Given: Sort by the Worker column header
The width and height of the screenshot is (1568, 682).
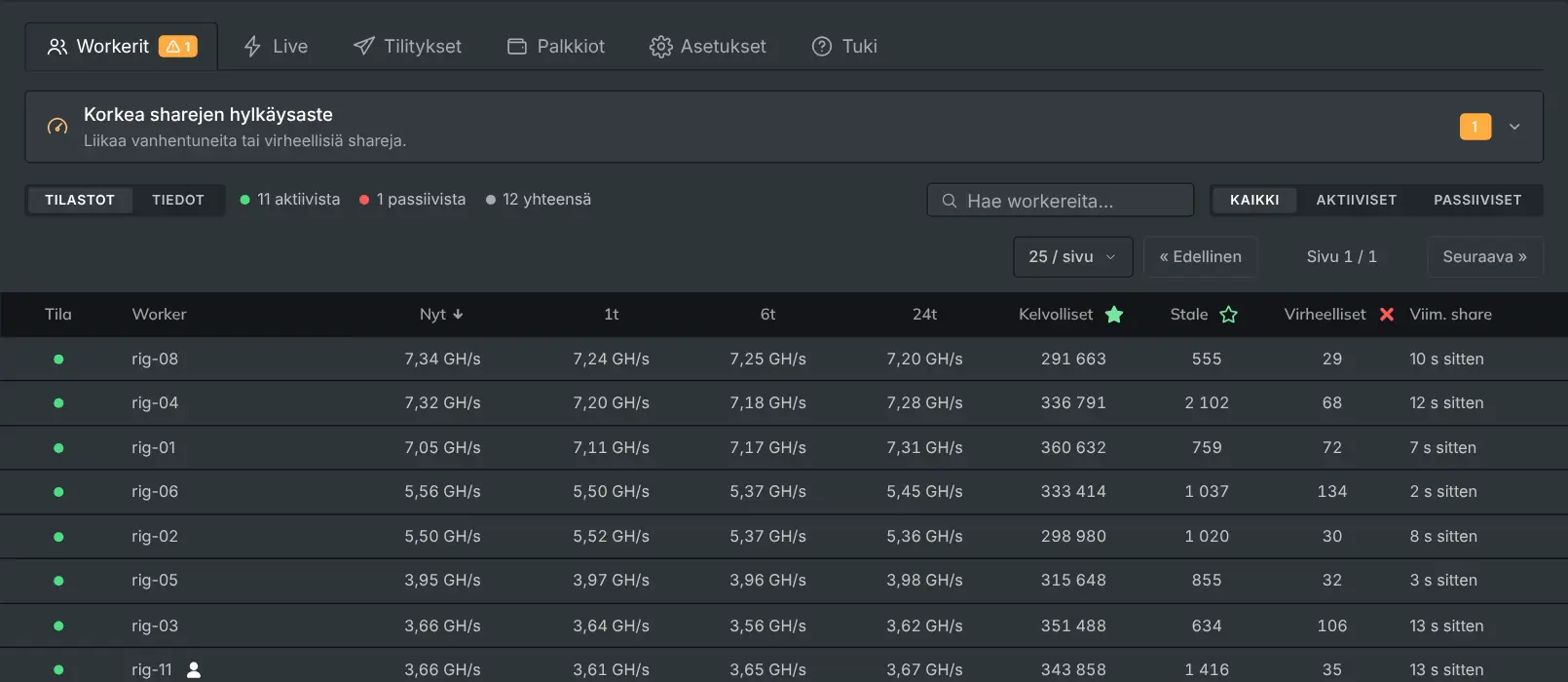Looking at the screenshot, I should 159,314.
